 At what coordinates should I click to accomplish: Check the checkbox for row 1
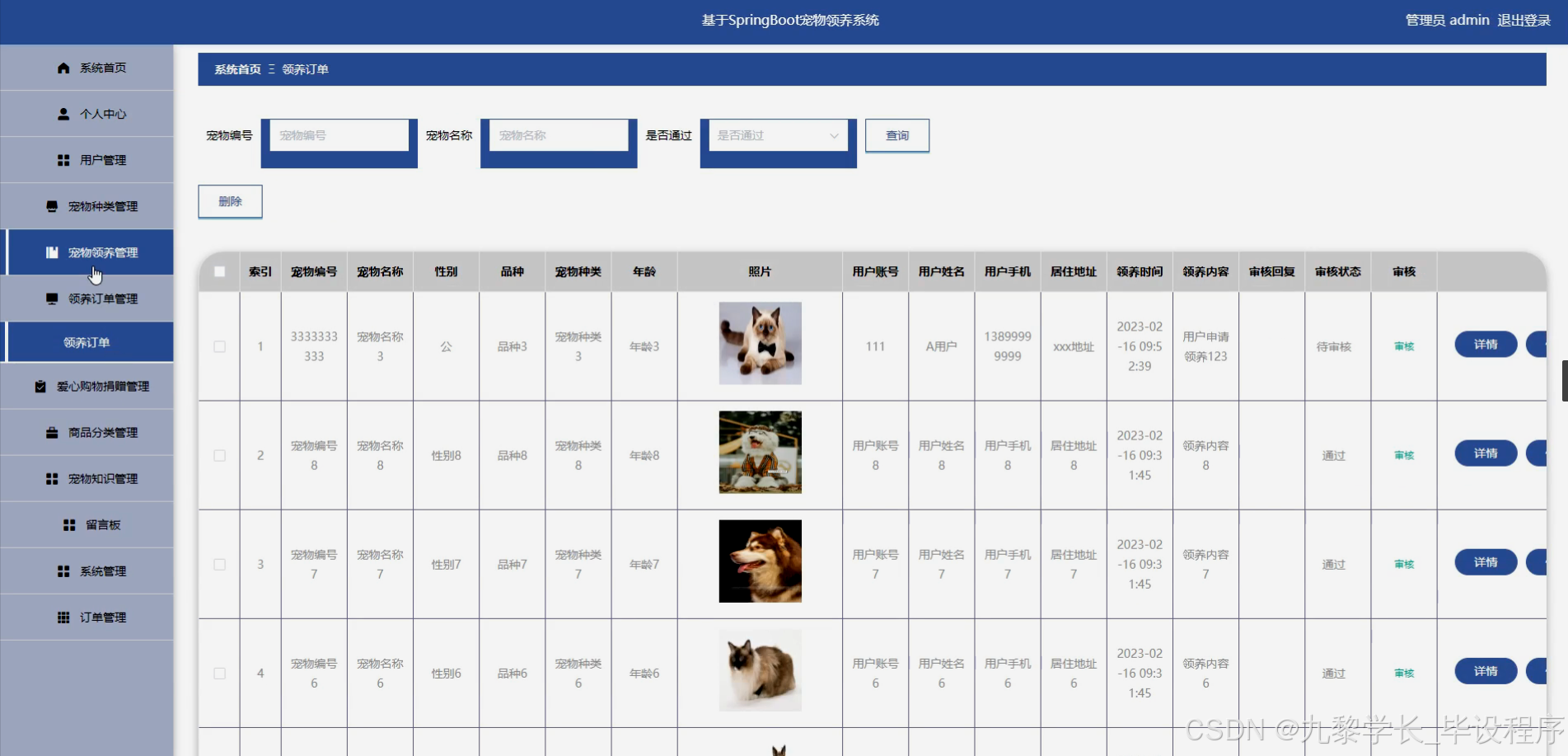pyautogui.click(x=219, y=346)
